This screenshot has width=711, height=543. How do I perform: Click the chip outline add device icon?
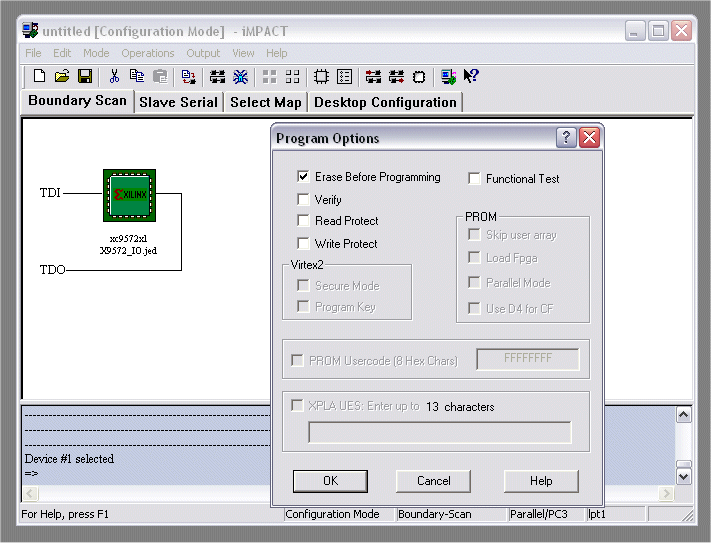321,77
